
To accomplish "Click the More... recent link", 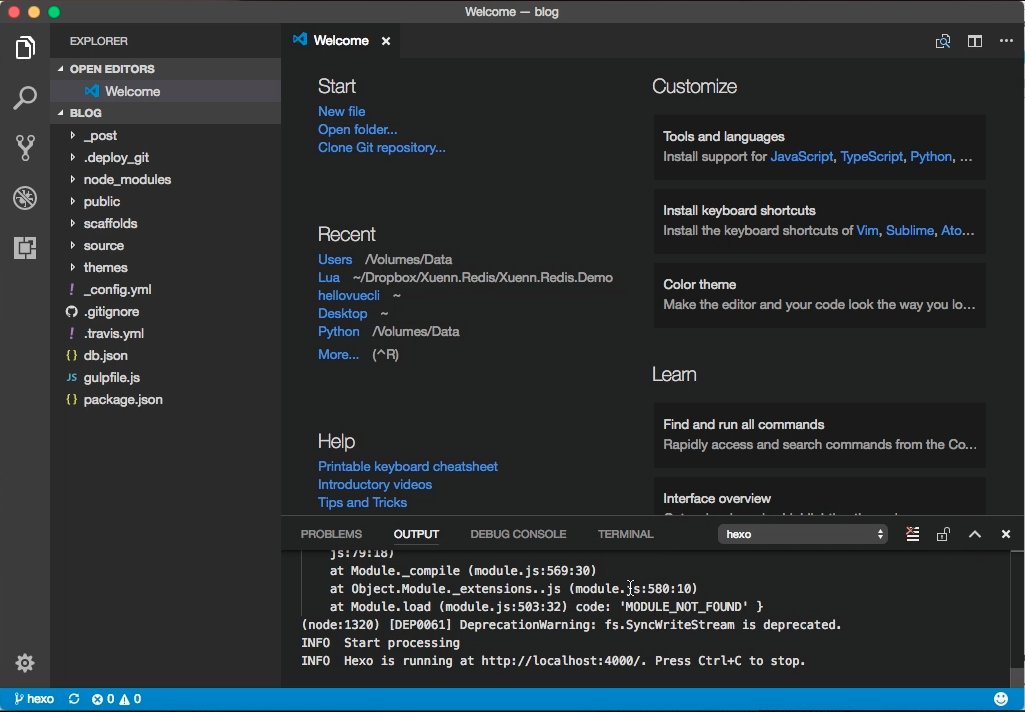I will 338,354.
